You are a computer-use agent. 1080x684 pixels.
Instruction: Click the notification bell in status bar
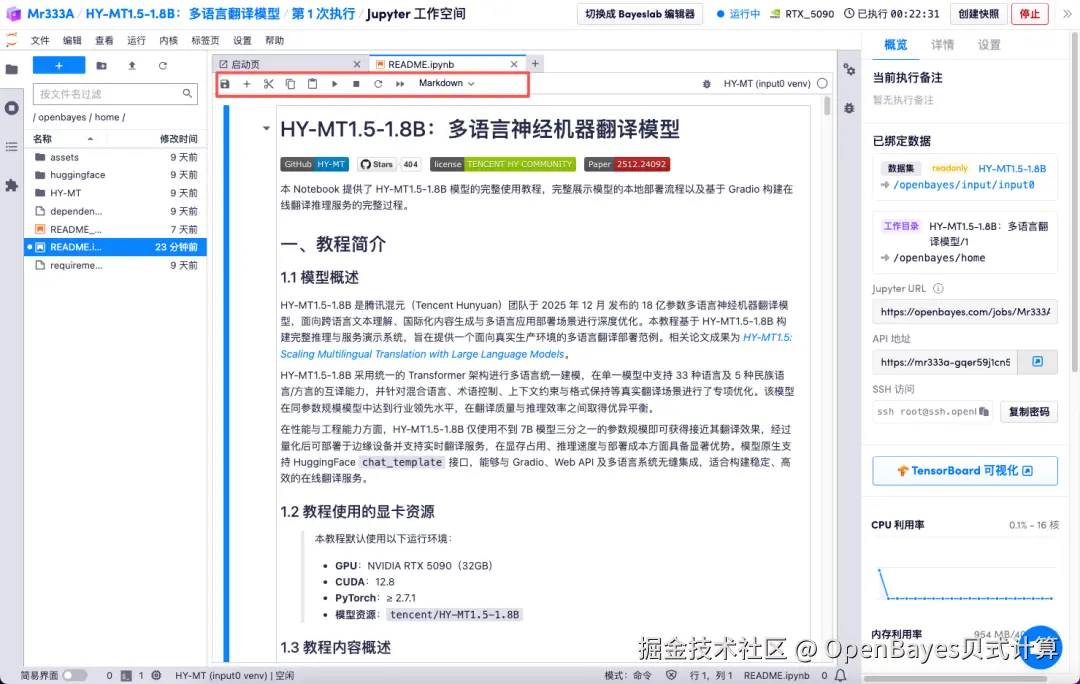(x=840, y=675)
